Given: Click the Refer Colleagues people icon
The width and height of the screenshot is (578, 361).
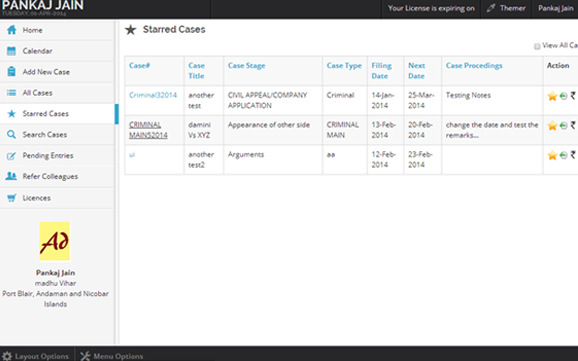Looking at the screenshot, I should [11, 176].
